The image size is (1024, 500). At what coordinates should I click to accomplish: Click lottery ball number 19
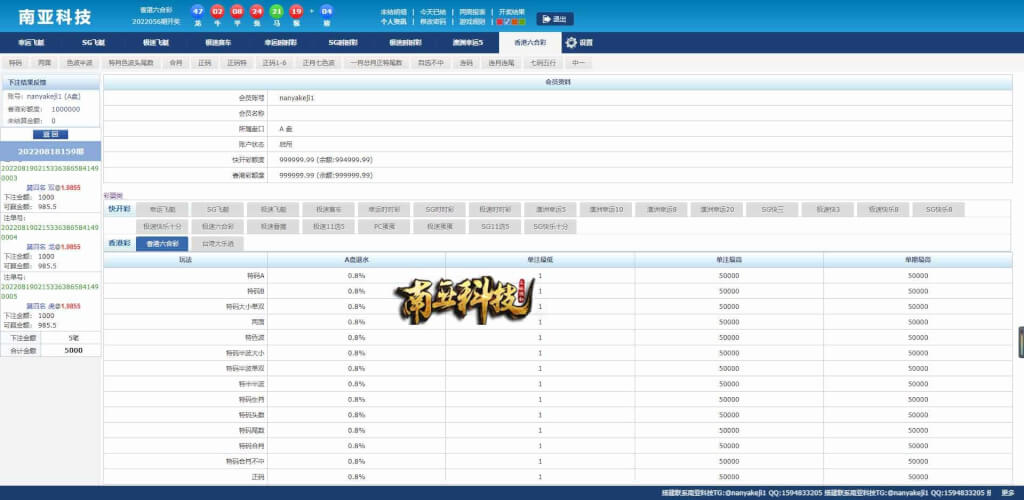coord(296,11)
